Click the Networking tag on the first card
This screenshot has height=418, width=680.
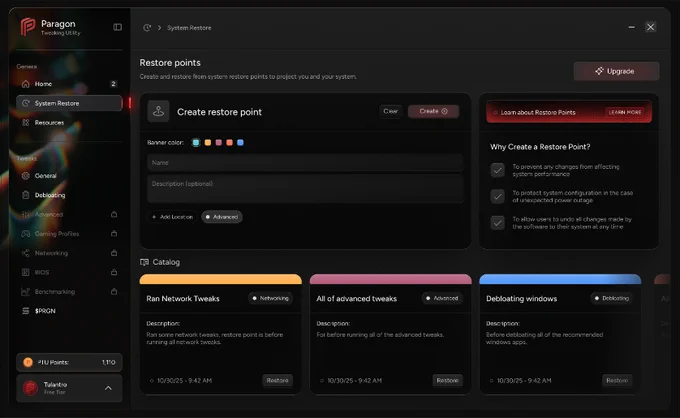point(271,298)
